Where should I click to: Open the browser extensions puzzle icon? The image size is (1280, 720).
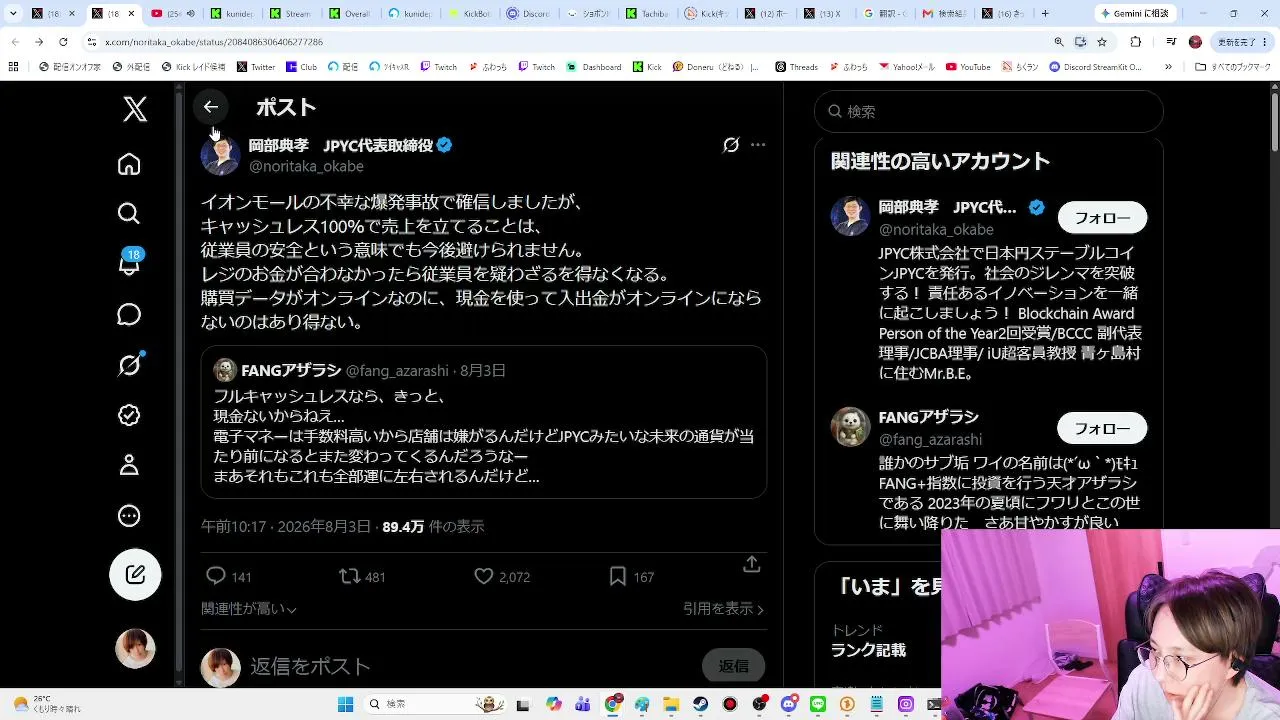(1136, 42)
